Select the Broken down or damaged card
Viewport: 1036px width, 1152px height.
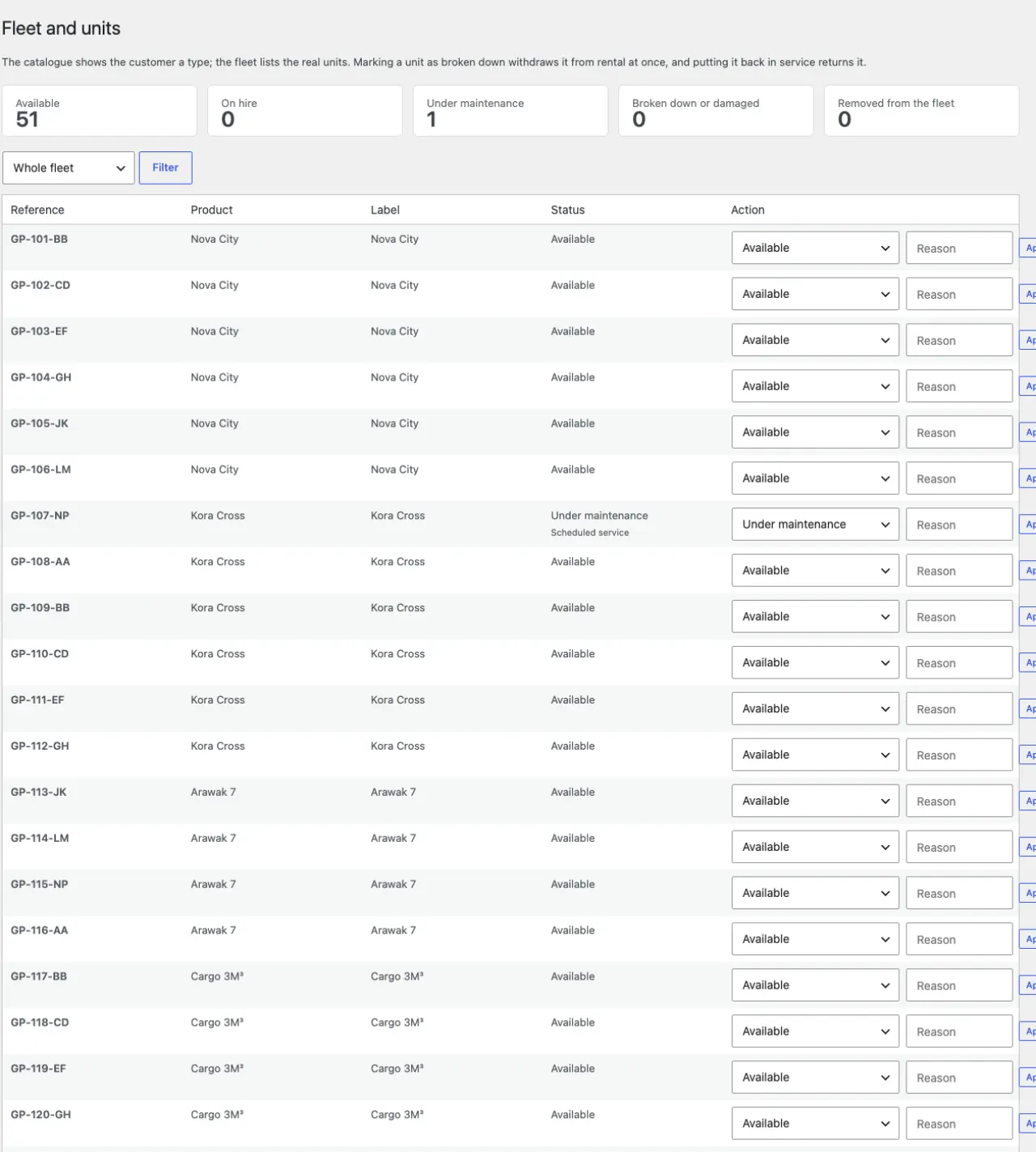click(716, 111)
